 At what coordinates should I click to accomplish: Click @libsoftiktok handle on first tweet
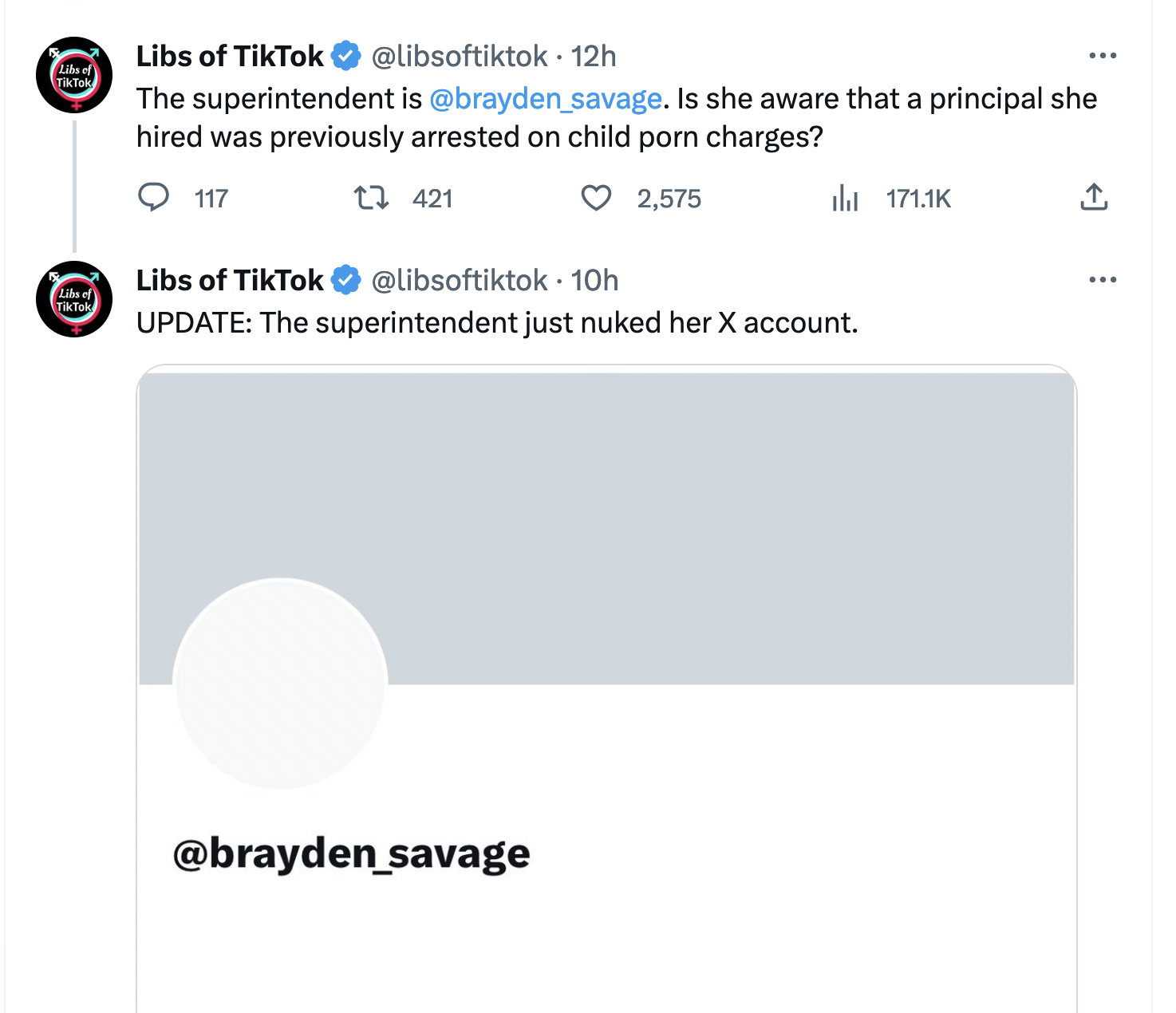tap(460, 57)
